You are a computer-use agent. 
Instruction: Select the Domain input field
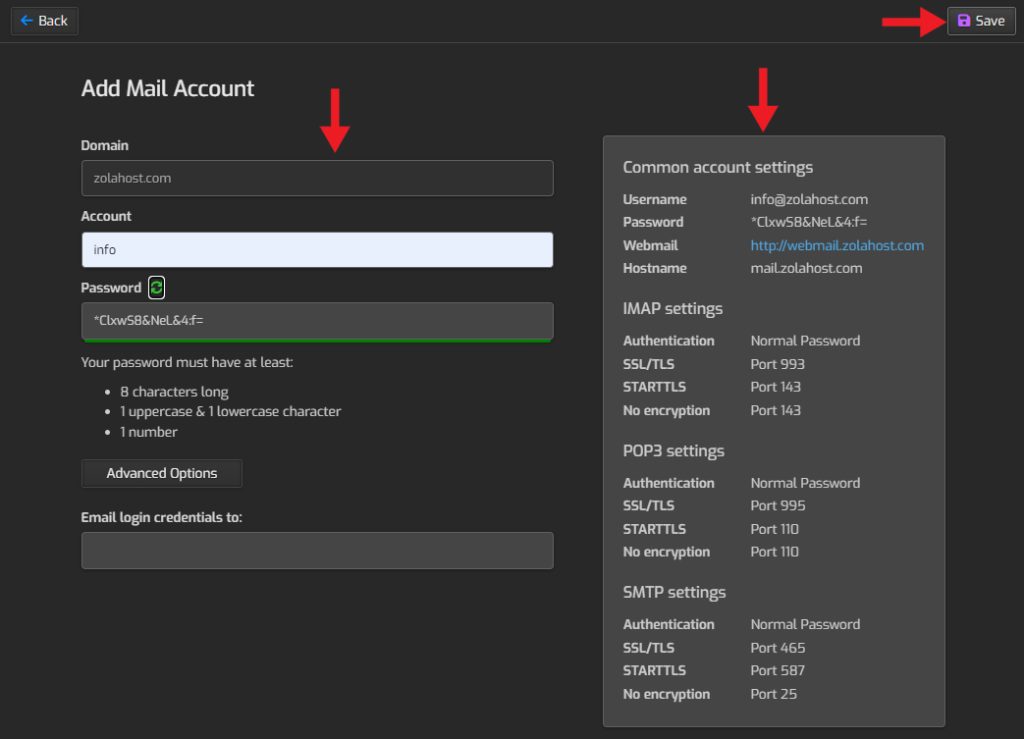click(317, 178)
